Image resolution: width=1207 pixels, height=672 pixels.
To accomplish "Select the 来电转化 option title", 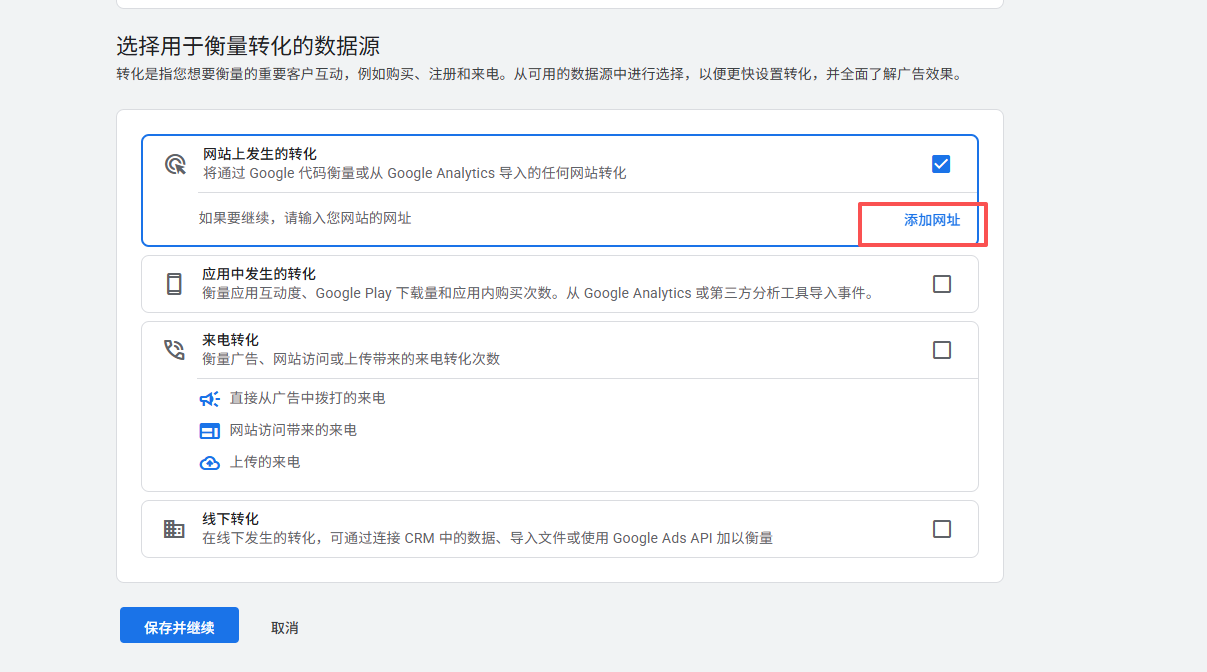I will [x=230, y=340].
